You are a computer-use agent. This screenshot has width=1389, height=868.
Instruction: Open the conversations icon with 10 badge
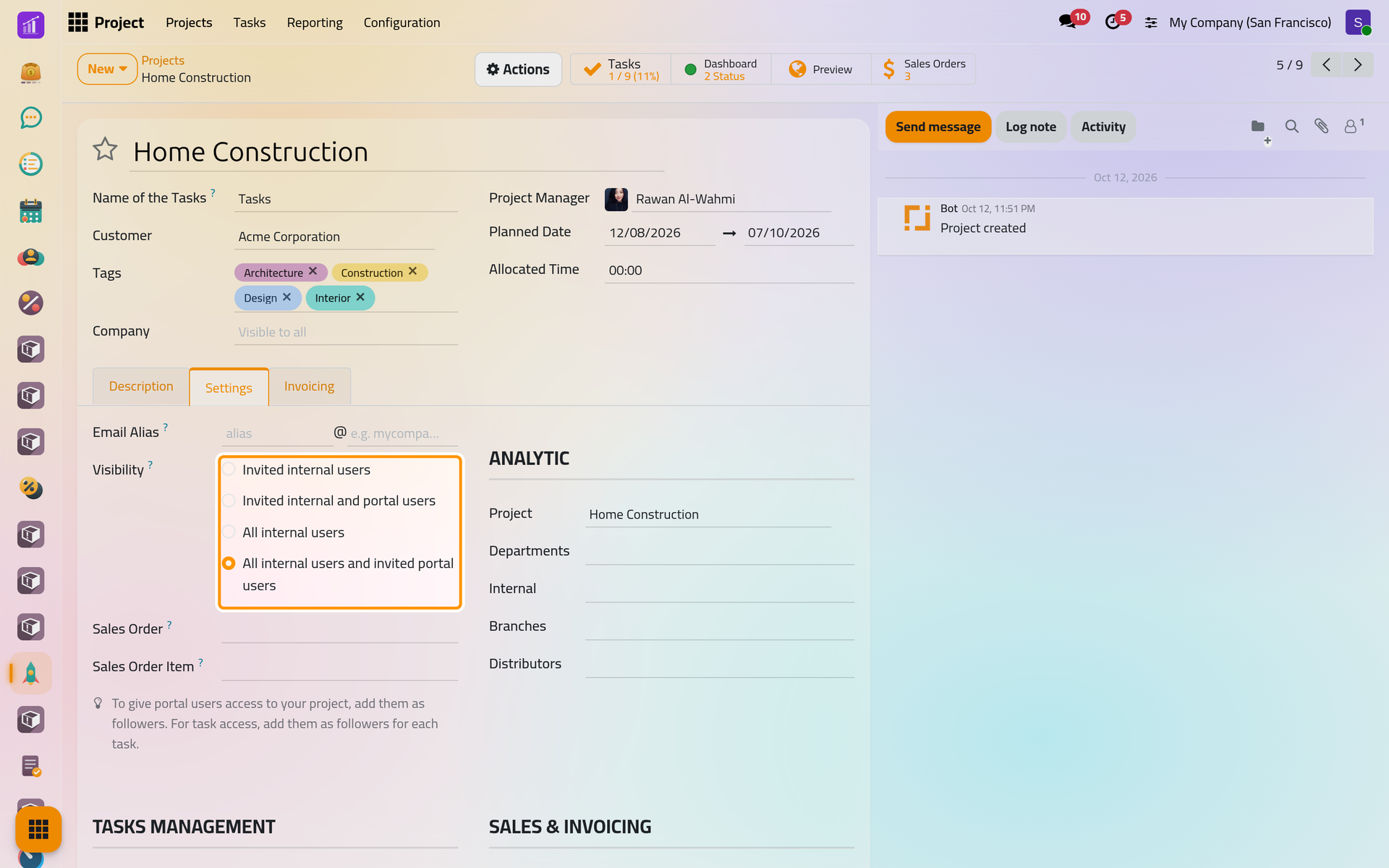tap(1068, 22)
